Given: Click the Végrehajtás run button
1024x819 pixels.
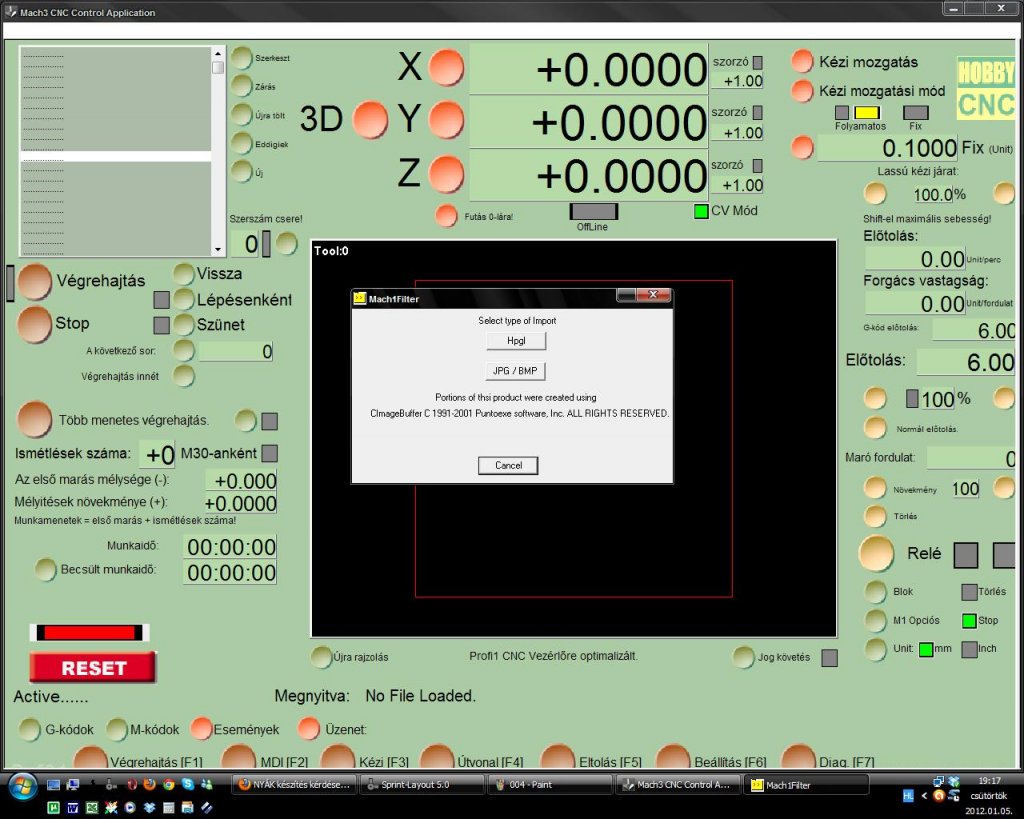Looking at the screenshot, I should 35,281.
